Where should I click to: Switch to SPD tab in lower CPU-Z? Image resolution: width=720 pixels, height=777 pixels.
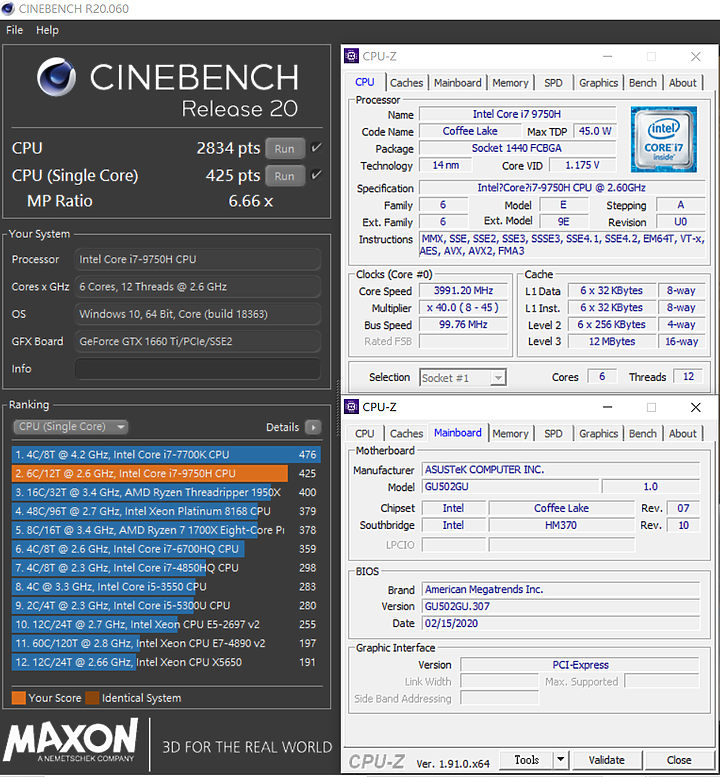click(553, 434)
